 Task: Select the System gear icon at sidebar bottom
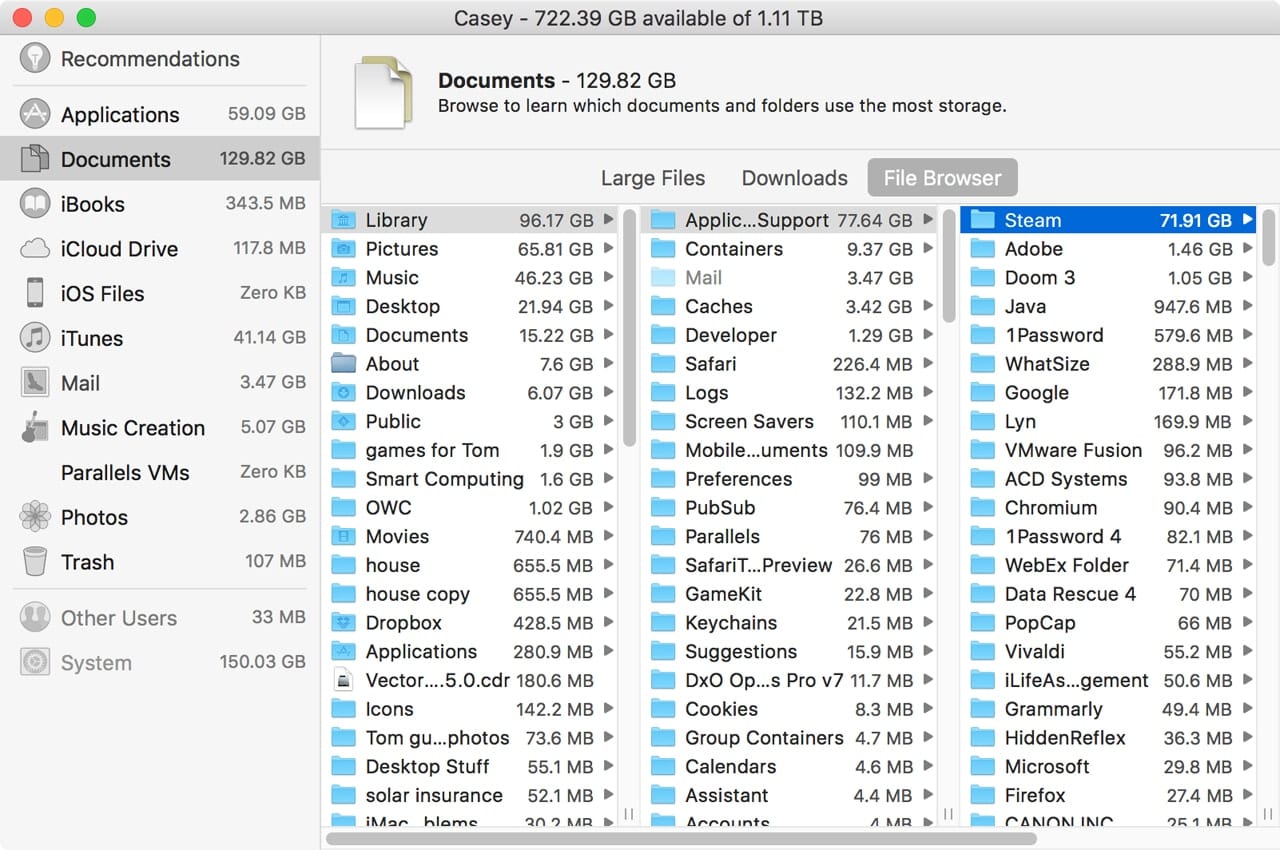click(34, 662)
